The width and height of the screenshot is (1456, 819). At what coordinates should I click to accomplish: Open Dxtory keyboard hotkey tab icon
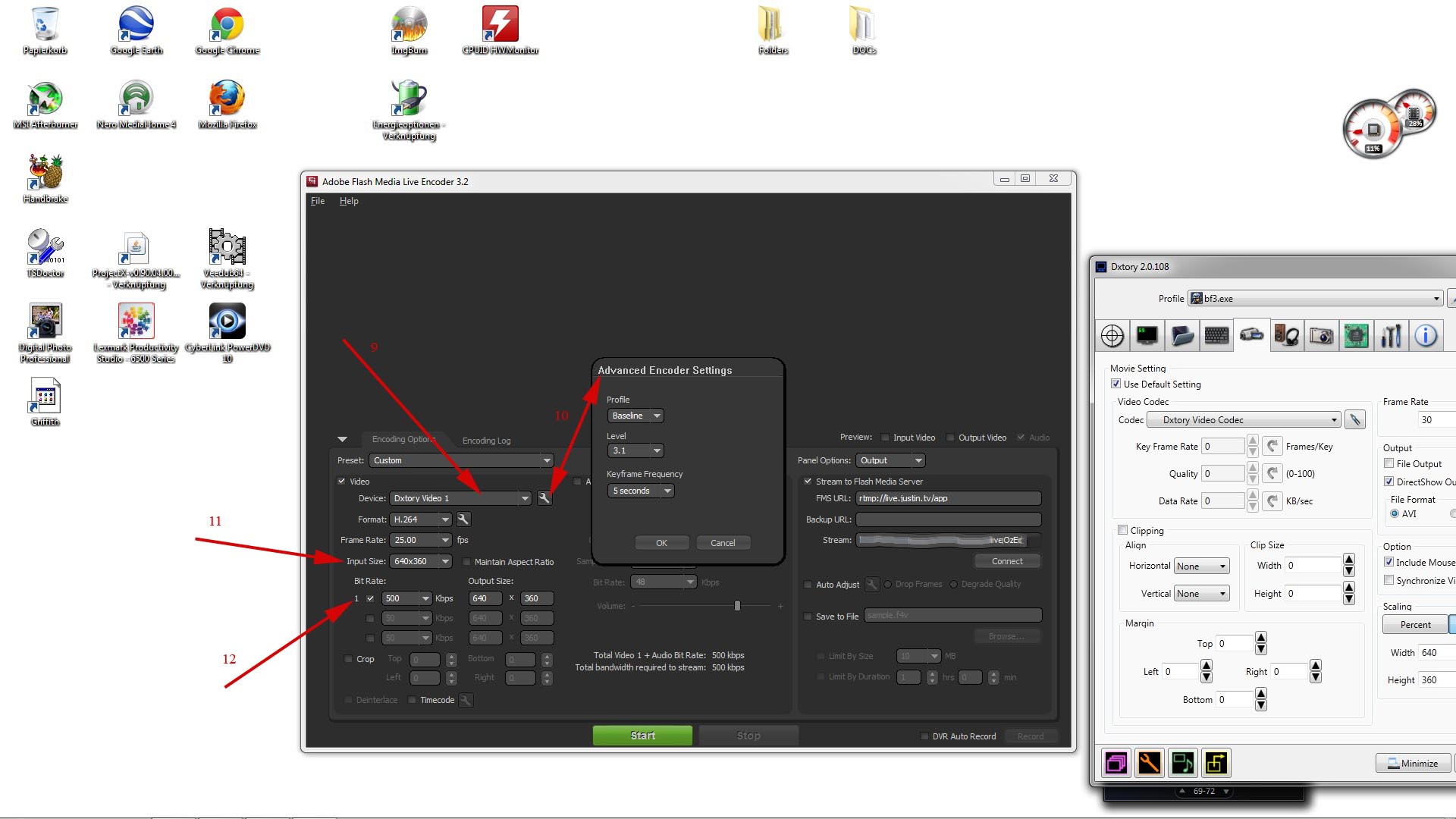(x=1216, y=335)
